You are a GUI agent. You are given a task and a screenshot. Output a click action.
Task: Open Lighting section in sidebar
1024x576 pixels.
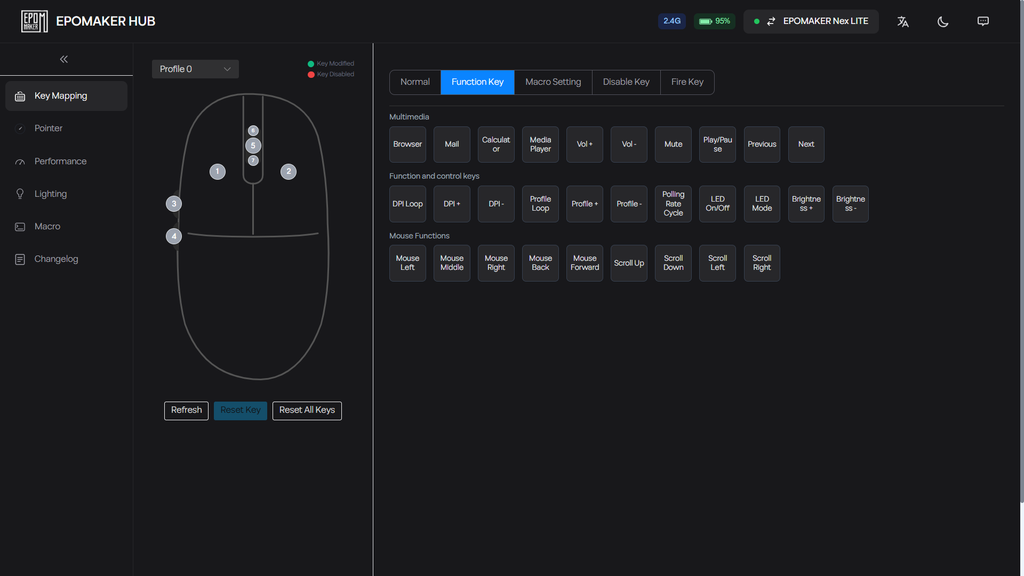click(x=66, y=194)
